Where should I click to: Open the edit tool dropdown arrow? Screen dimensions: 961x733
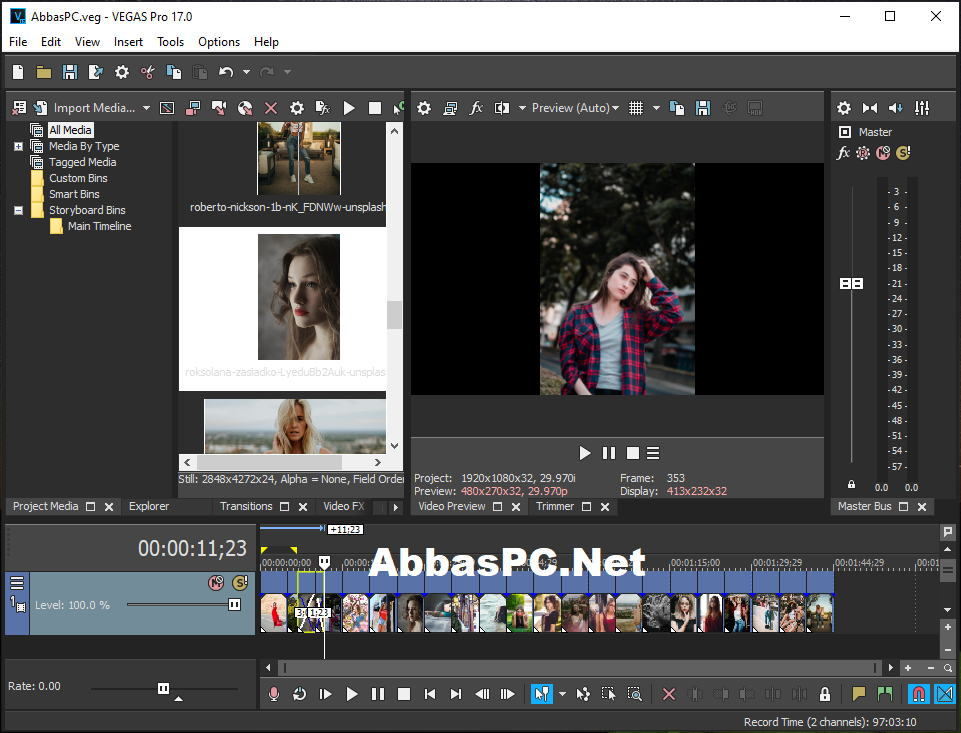pos(563,694)
